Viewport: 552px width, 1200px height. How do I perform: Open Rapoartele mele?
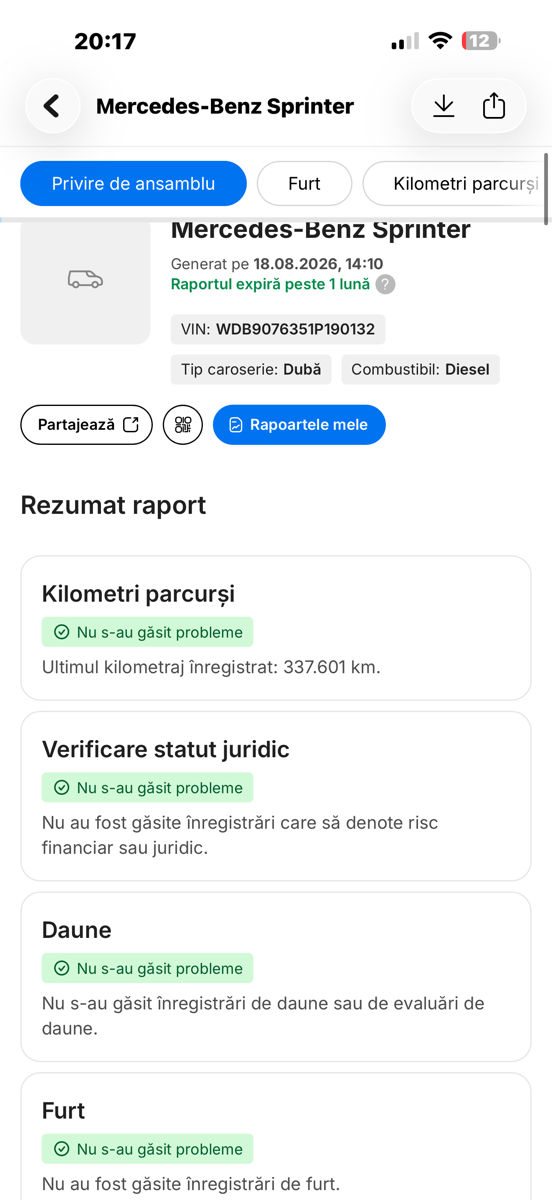click(x=299, y=424)
